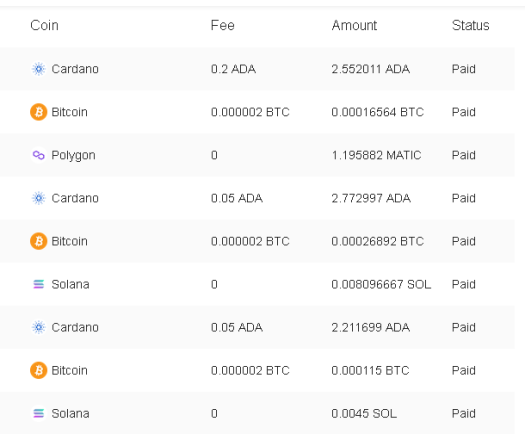The image size is (525, 434).
Task: Click the Cardano icon in the first row
Action: pos(39,69)
